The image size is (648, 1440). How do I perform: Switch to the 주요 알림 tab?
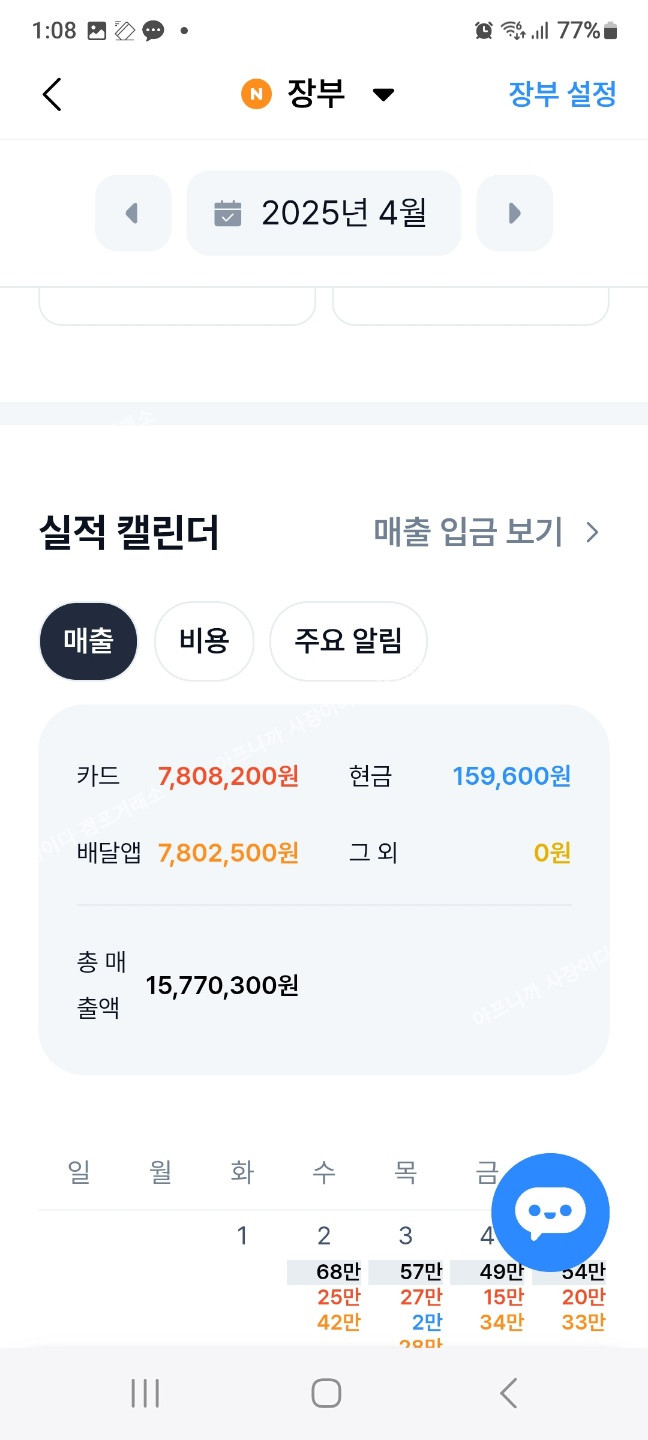point(348,641)
